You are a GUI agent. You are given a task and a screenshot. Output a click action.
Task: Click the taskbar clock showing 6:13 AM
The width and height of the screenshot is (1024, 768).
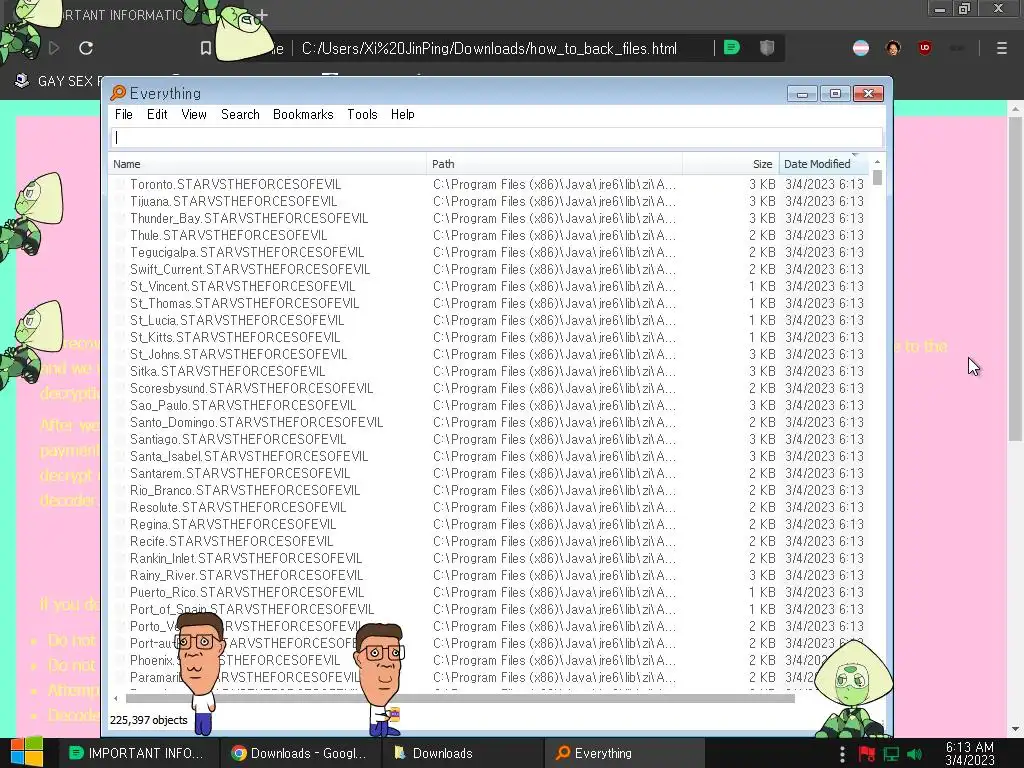[x=970, y=753]
